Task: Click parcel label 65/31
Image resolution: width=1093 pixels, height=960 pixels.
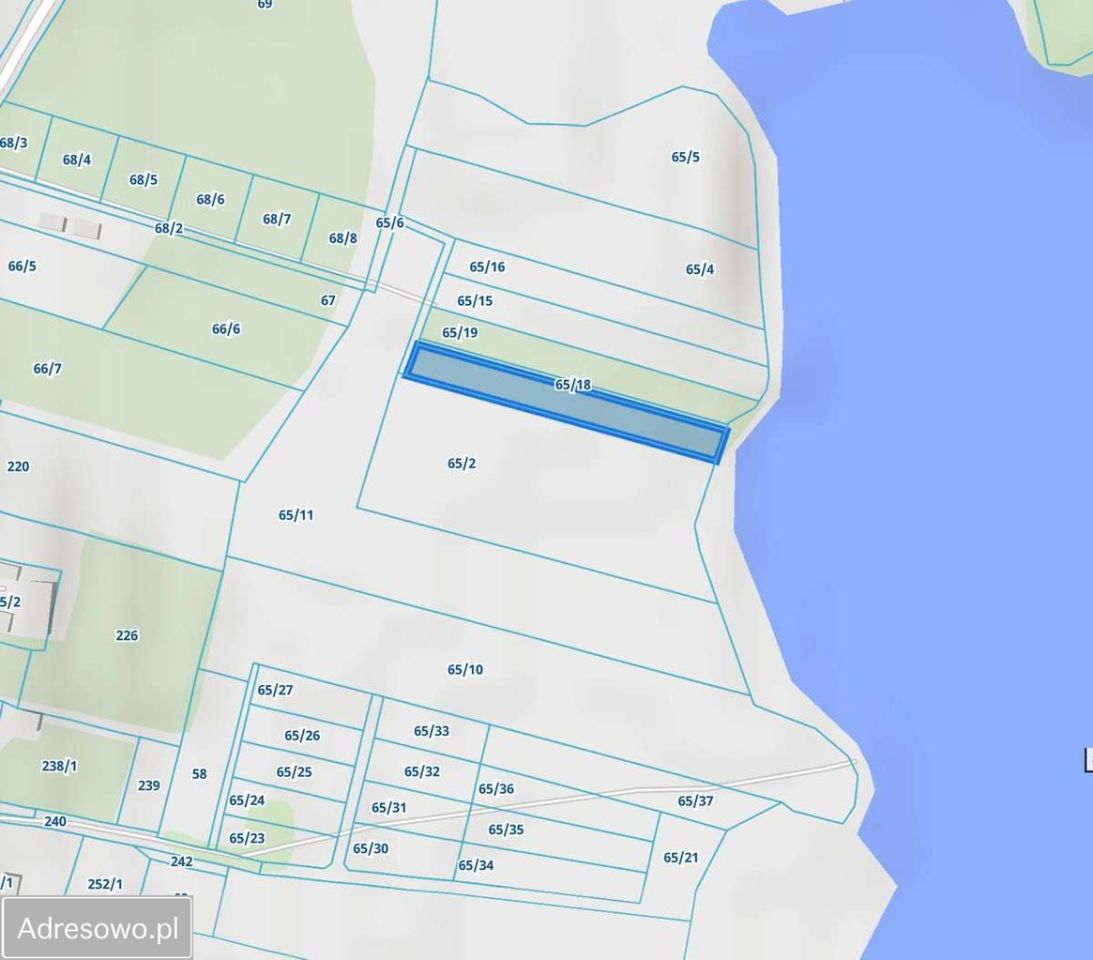Action: pyautogui.click(x=389, y=808)
